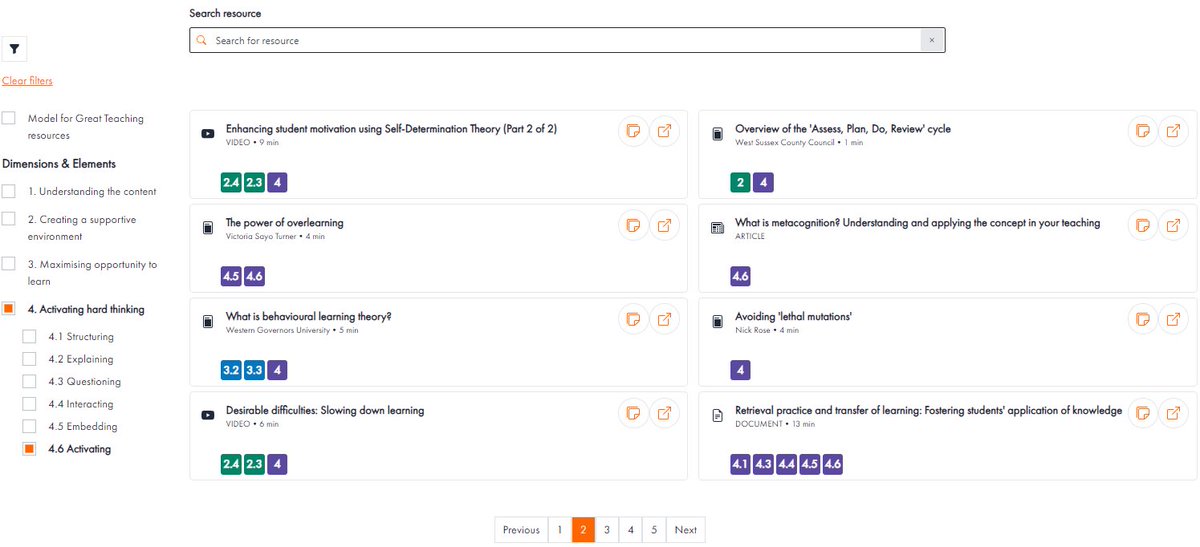The image size is (1200, 547).
Task: Click 4.1 tag on Retrieval practice card
Action: coord(741,464)
